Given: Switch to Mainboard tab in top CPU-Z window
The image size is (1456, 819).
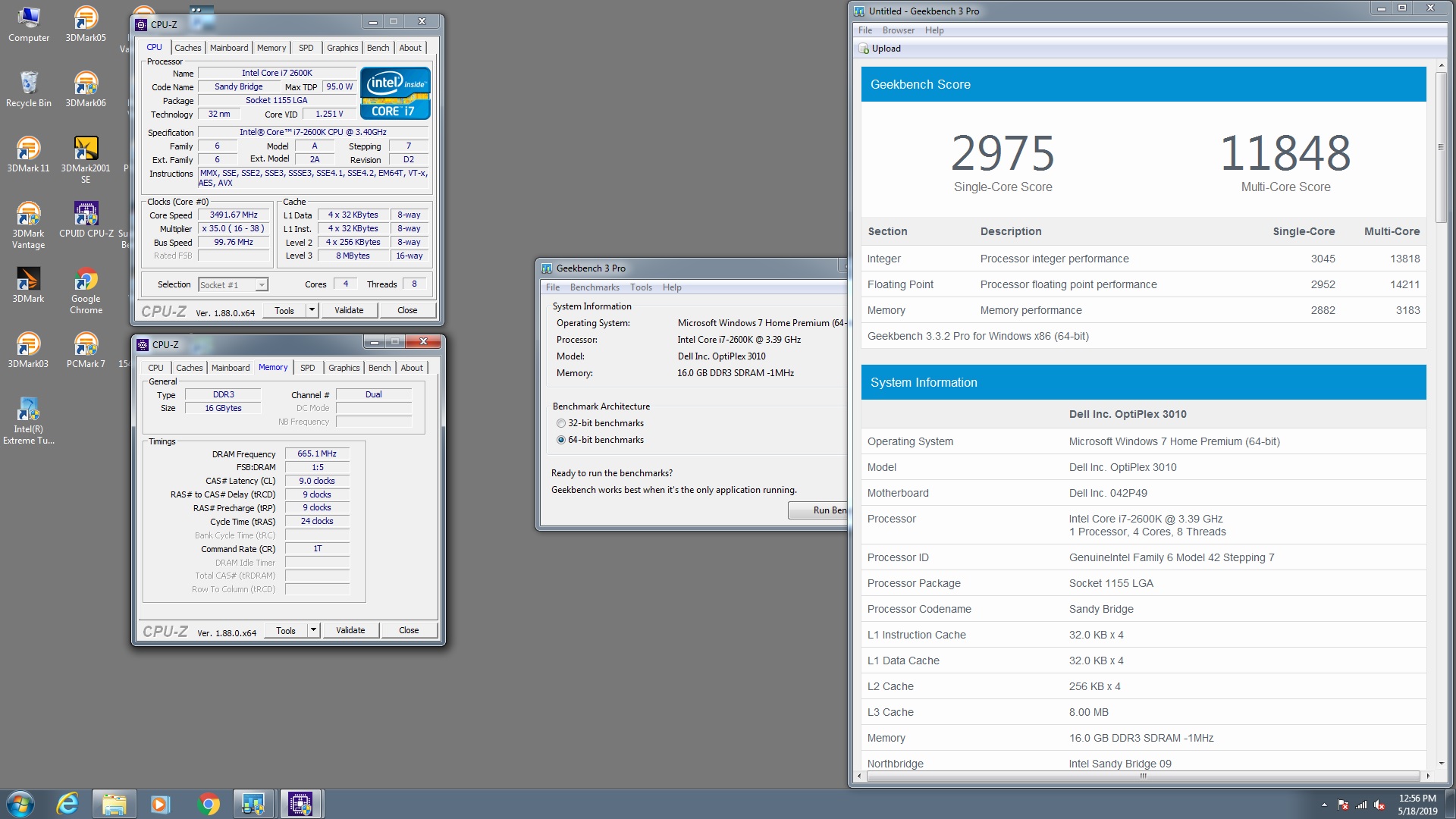Looking at the screenshot, I should click(x=229, y=48).
